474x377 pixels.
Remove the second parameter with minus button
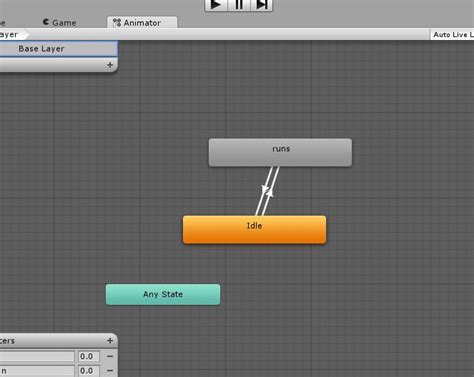(x=110, y=371)
